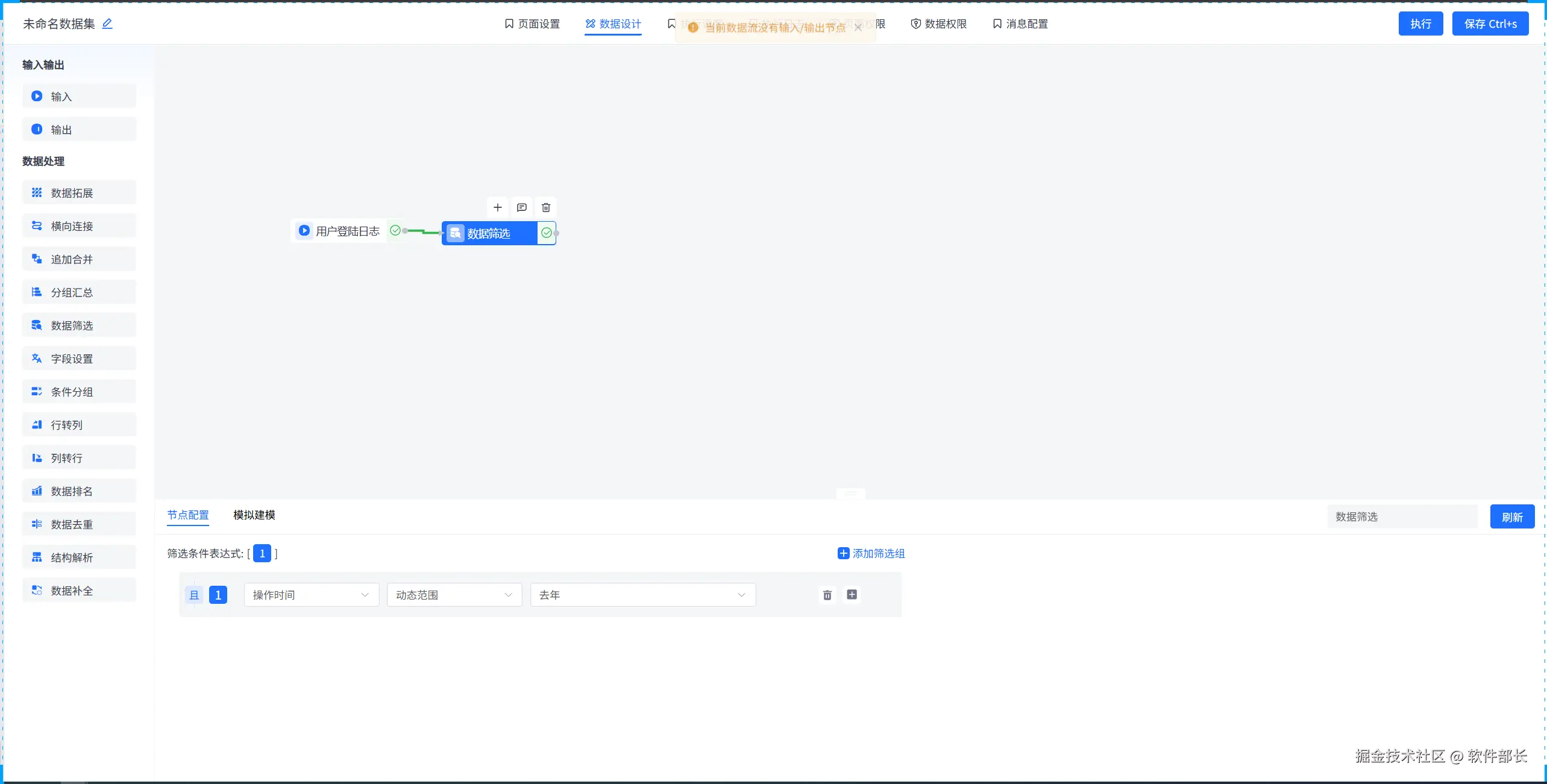Image resolution: width=1547 pixels, height=784 pixels.
Task: Open the 动态范围 operator dropdown
Action: 454,595
